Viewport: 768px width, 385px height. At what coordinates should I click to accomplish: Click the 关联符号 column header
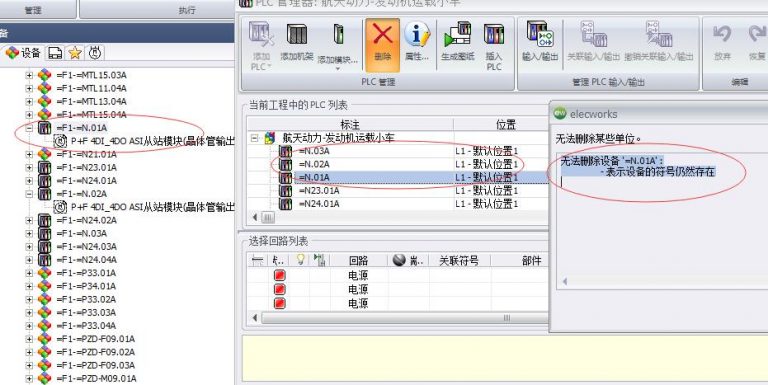pos(459,261)
